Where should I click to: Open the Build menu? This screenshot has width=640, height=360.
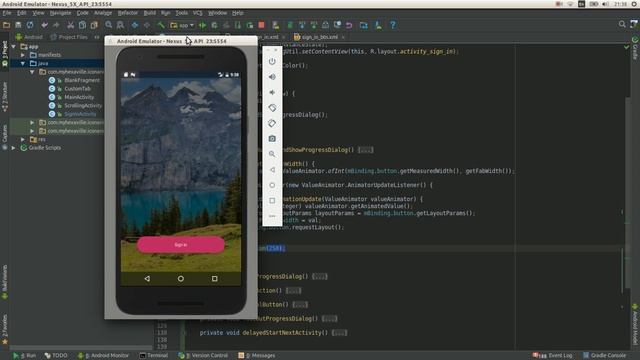coord(150,13)
